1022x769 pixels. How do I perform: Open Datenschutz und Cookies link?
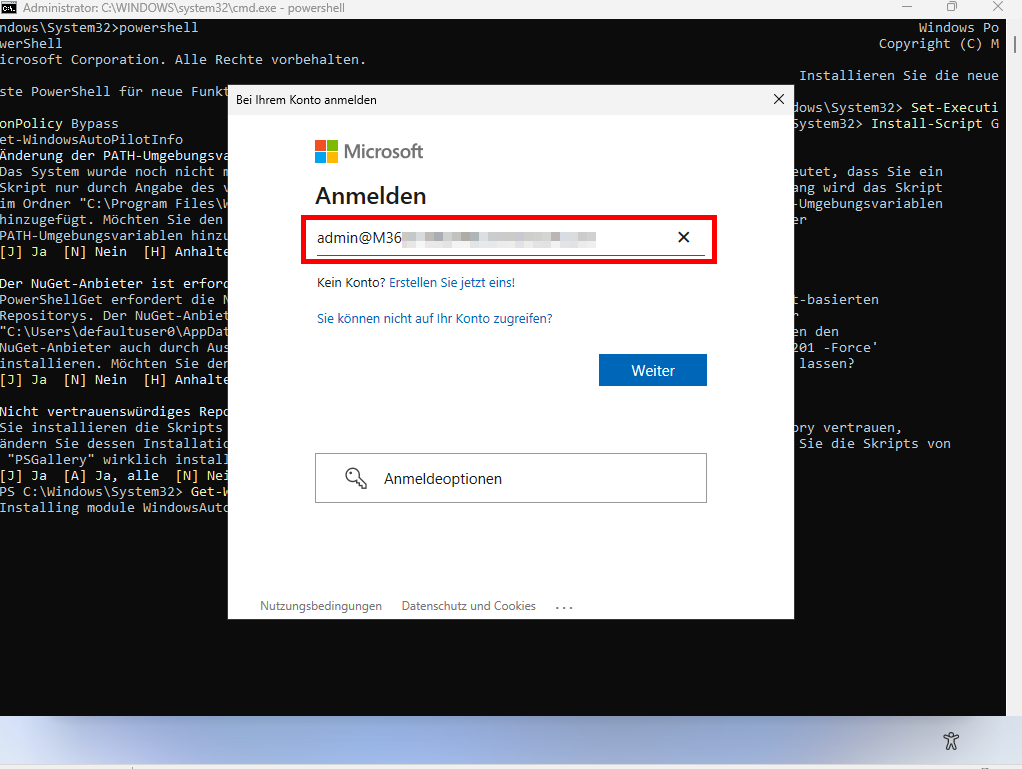[x=469, y=605]
